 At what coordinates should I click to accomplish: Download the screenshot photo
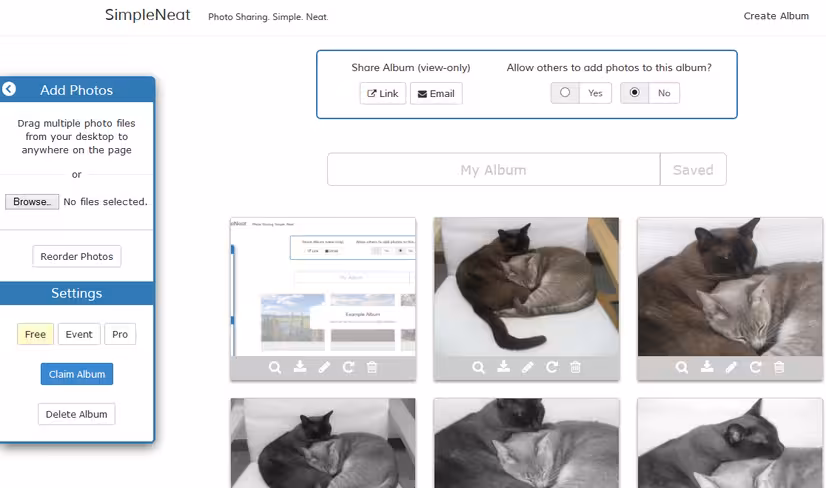click(x=300, y=367)
